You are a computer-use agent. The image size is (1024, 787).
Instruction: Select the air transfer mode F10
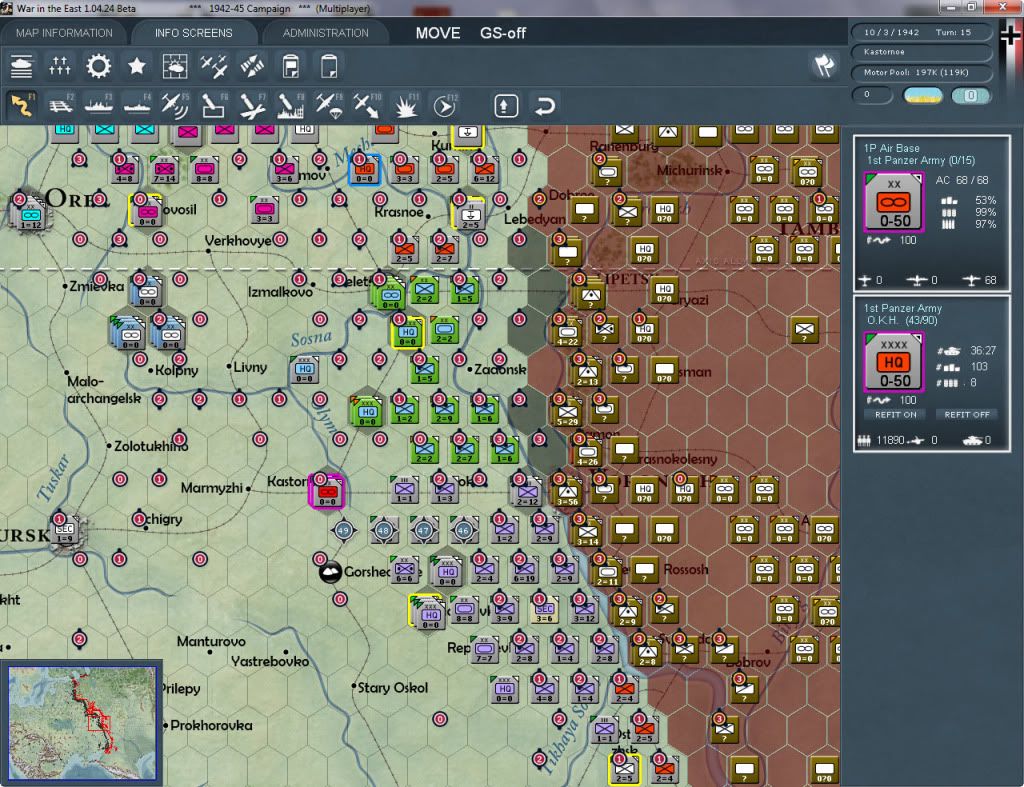tap(367, 105)
